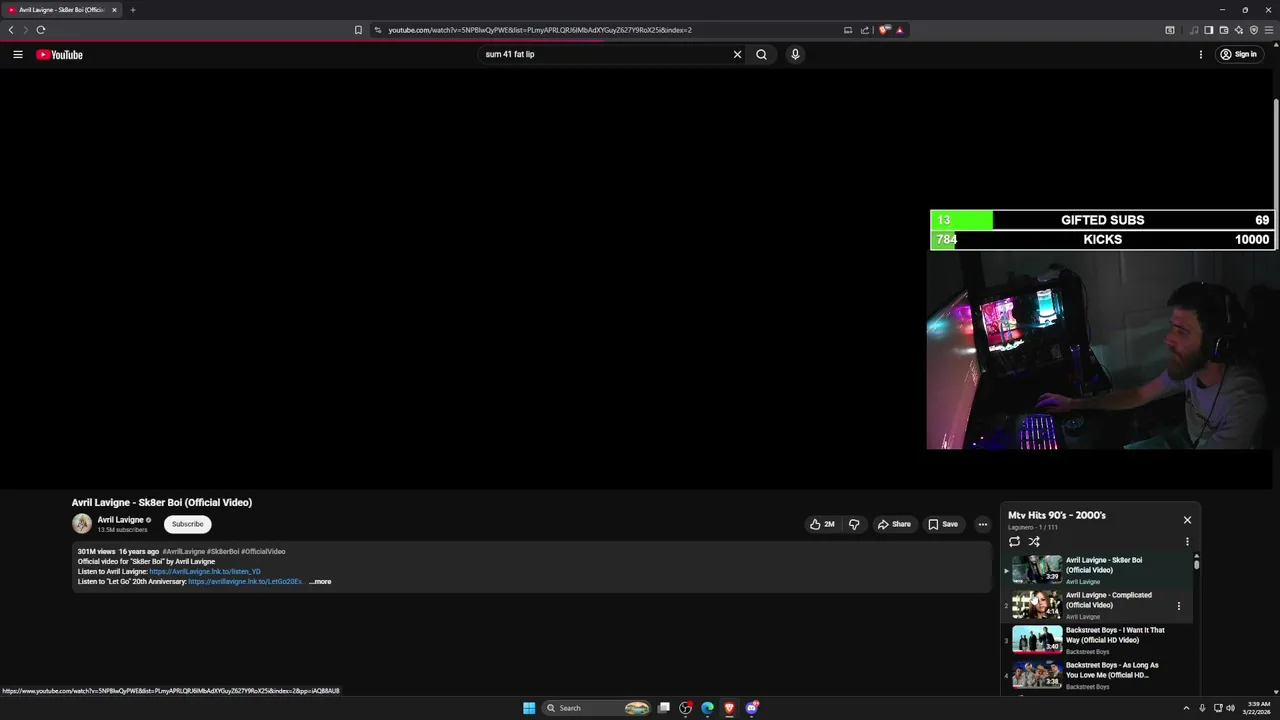This screenshot has width=1280, height=720.
Task: Save the video to a playlist
Action: coord(943,524)
